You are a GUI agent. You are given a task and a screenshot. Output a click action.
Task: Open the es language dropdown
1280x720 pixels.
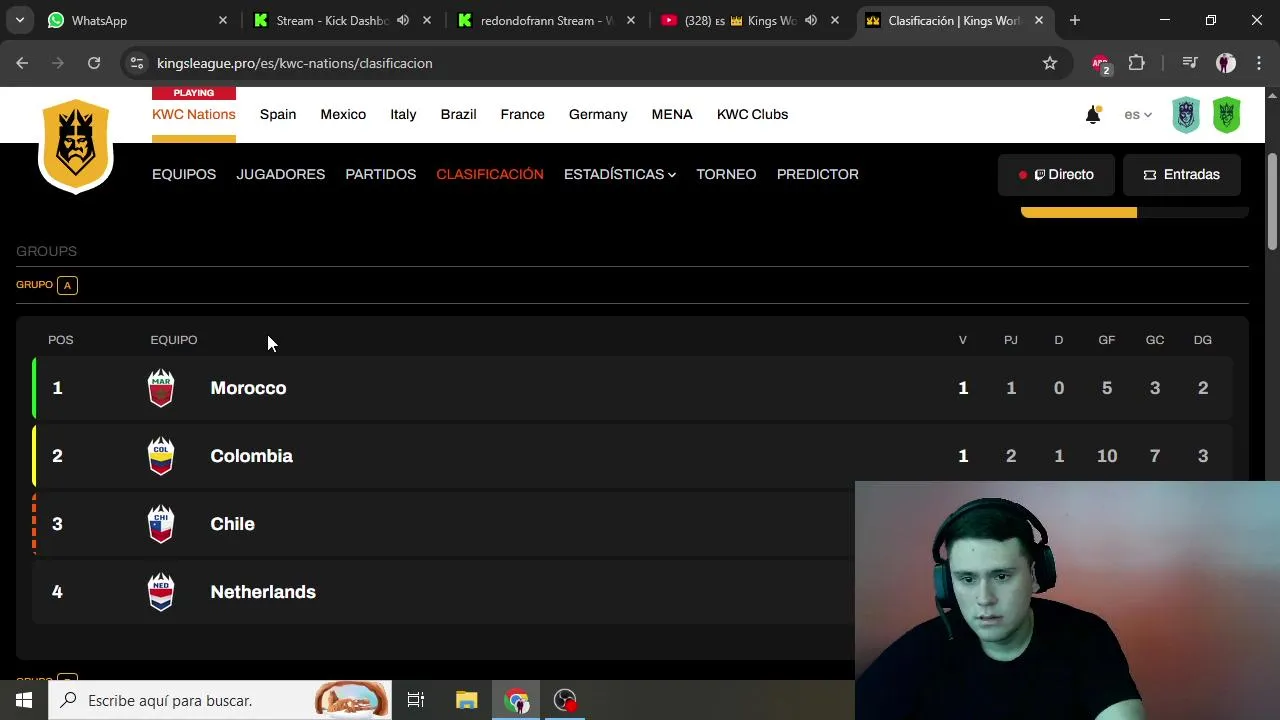[x=1138, y=115]
